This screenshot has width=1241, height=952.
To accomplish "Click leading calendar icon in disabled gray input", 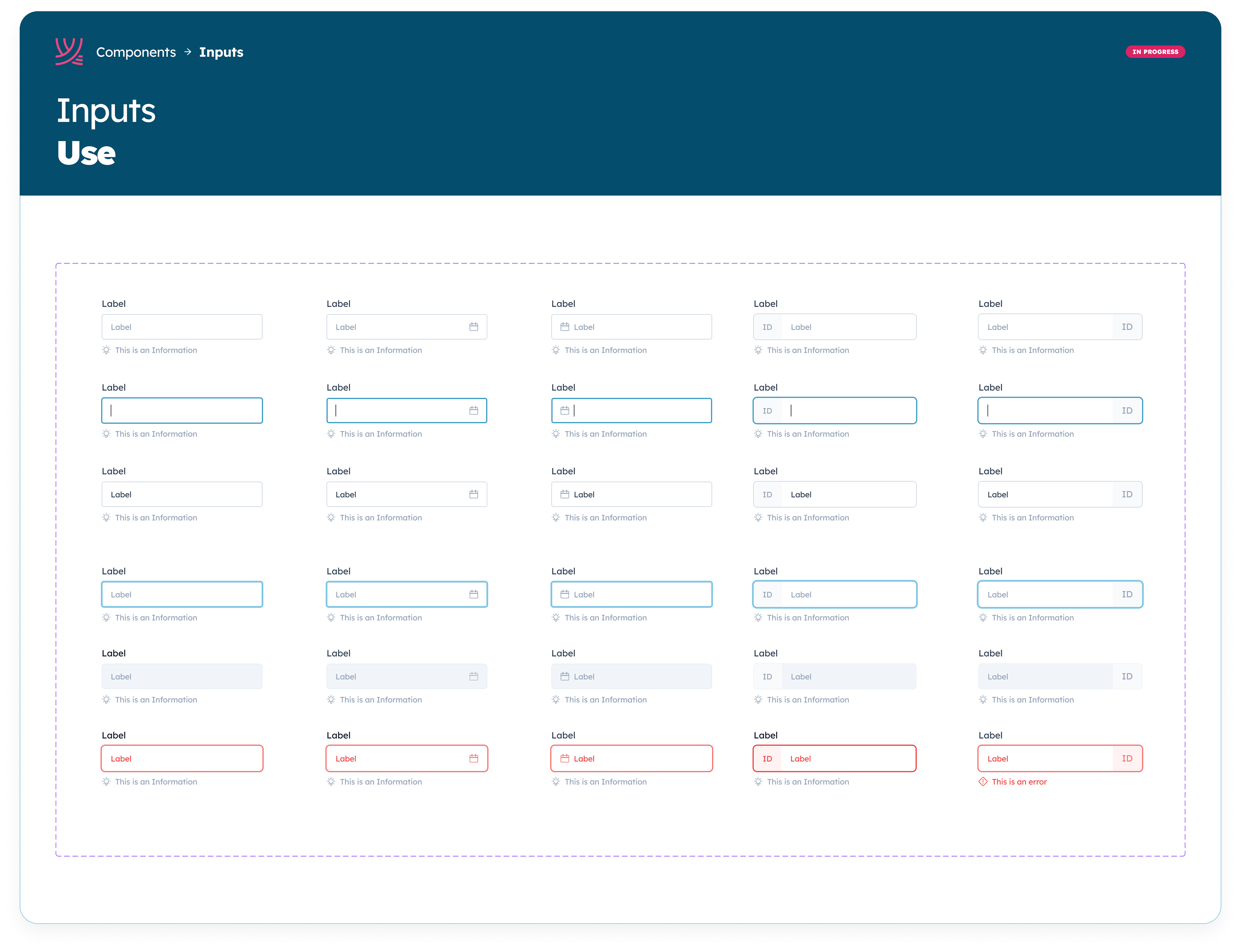I will point(564,677).
